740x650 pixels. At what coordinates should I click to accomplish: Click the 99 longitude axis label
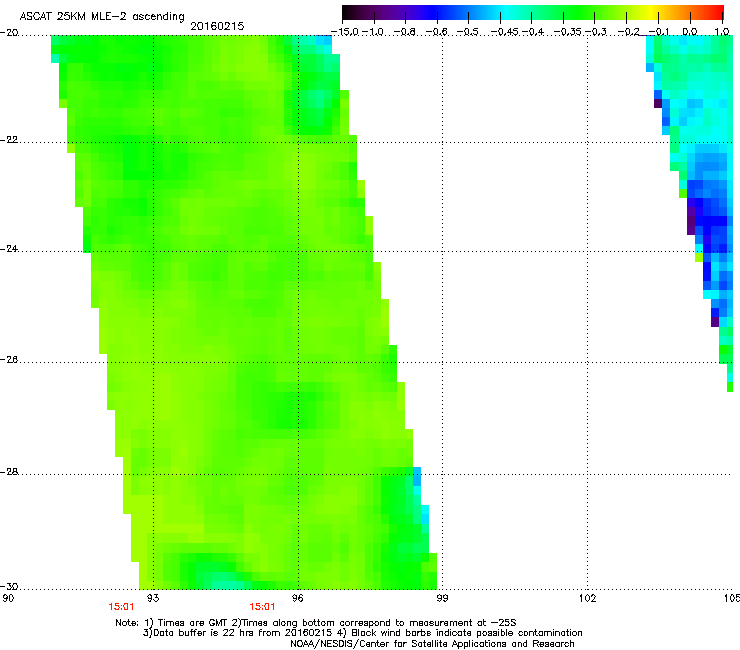click(442, 598)
